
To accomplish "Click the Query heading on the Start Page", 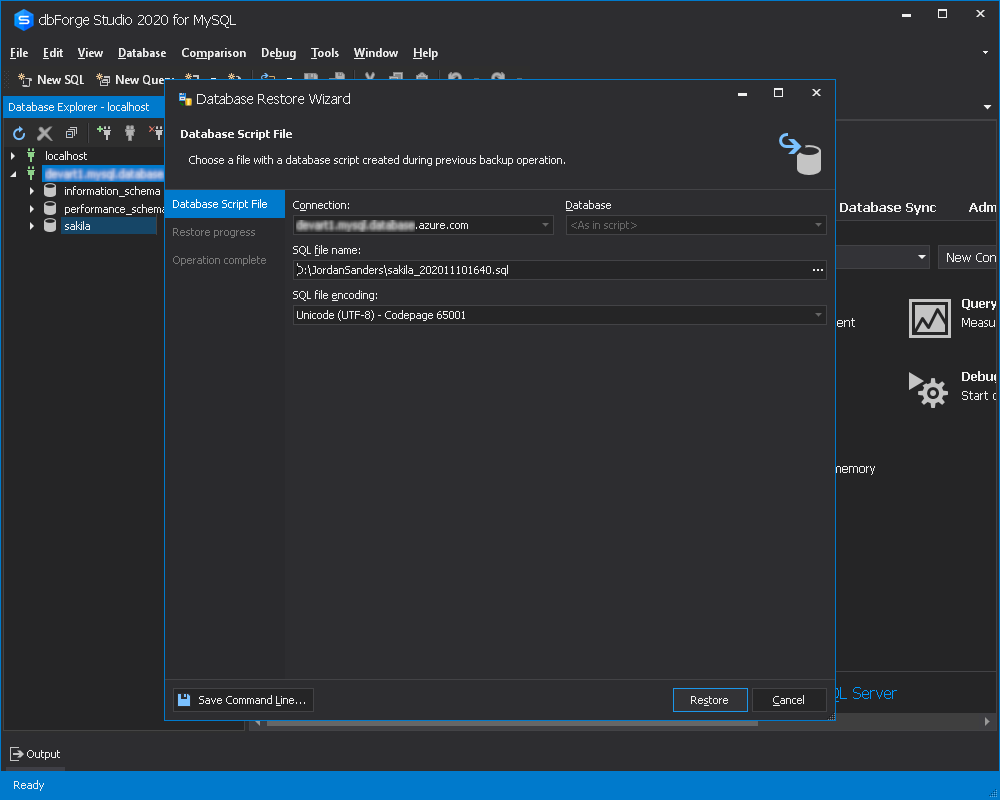I will (x=978, y=304).
